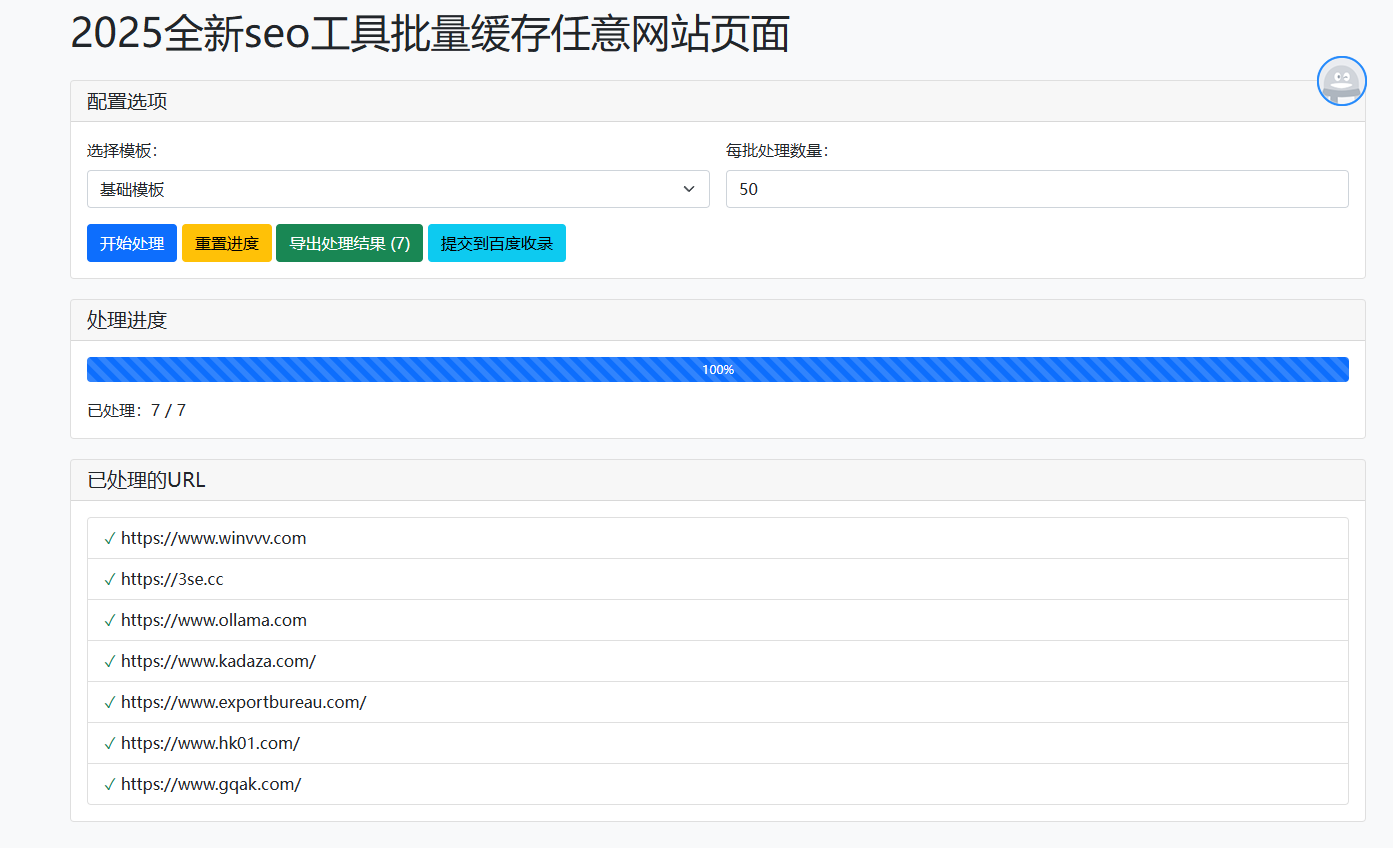Image resolution: width=1393 pixels, height=848 pixels.
Task: Click the checkmark beside exportbureau.com
Action: coord(109,701)
